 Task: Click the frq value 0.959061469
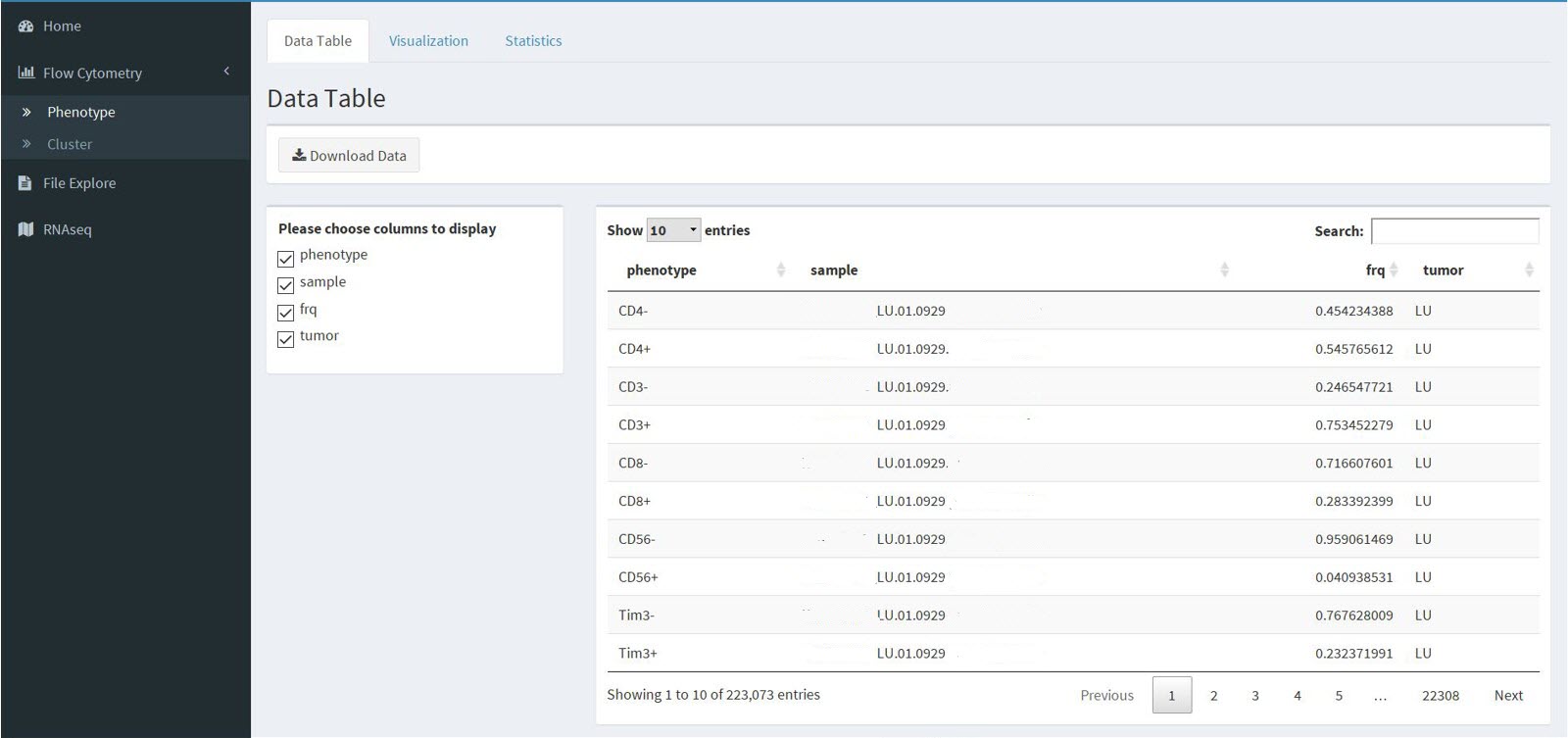pyautogui.click(x=1353, y=539)
